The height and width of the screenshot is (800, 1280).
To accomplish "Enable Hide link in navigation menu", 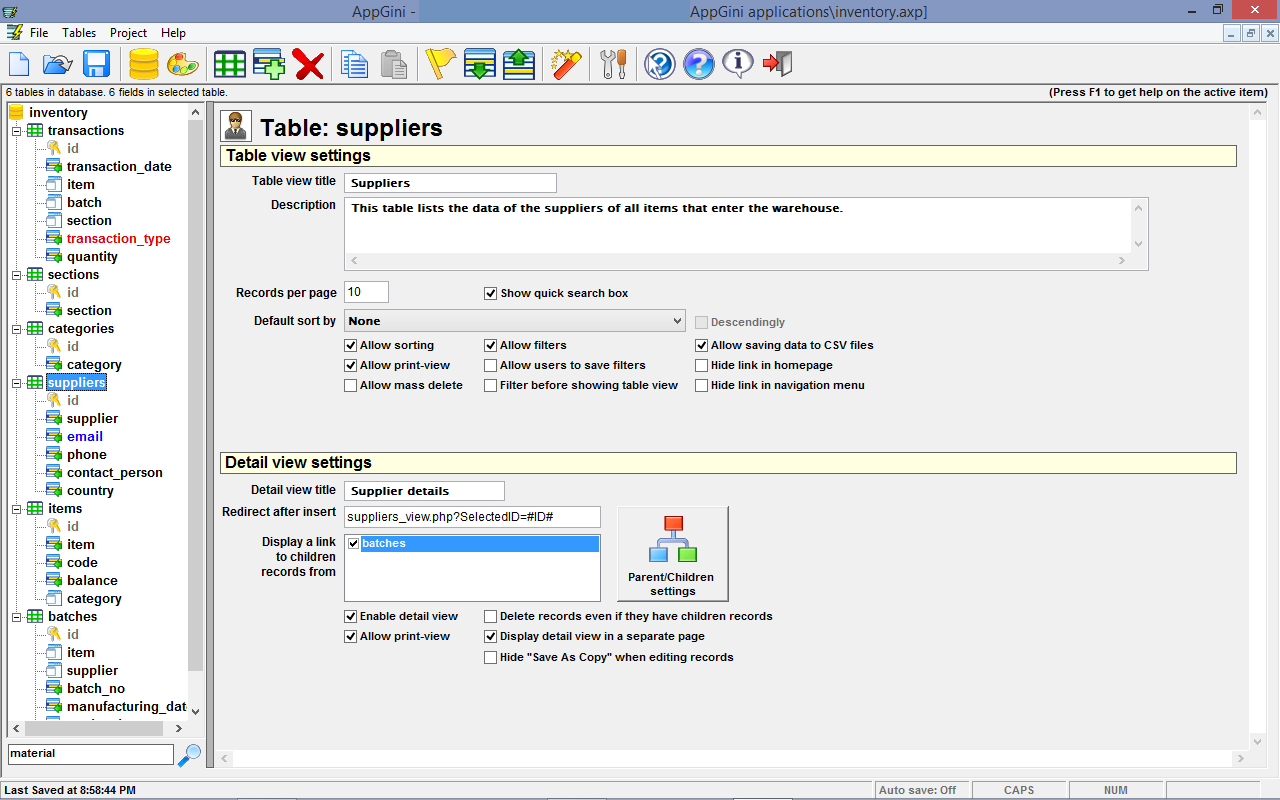I will coord(702,385).
